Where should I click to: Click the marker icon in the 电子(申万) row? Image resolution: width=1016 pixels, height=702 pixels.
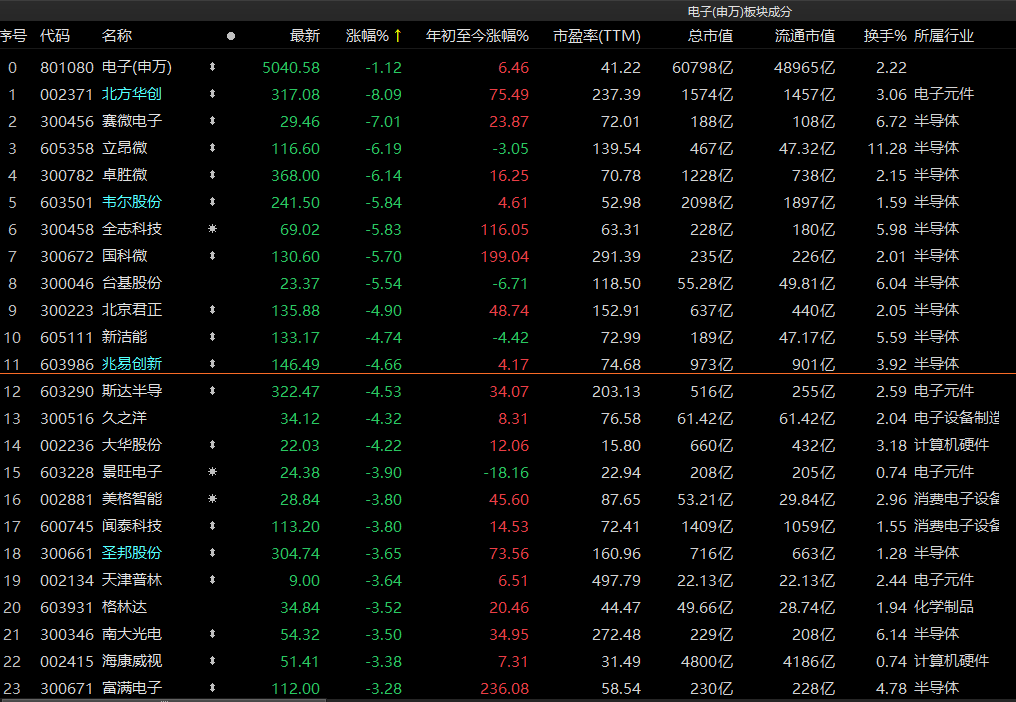pyautogui.click(x=212, y=68)
